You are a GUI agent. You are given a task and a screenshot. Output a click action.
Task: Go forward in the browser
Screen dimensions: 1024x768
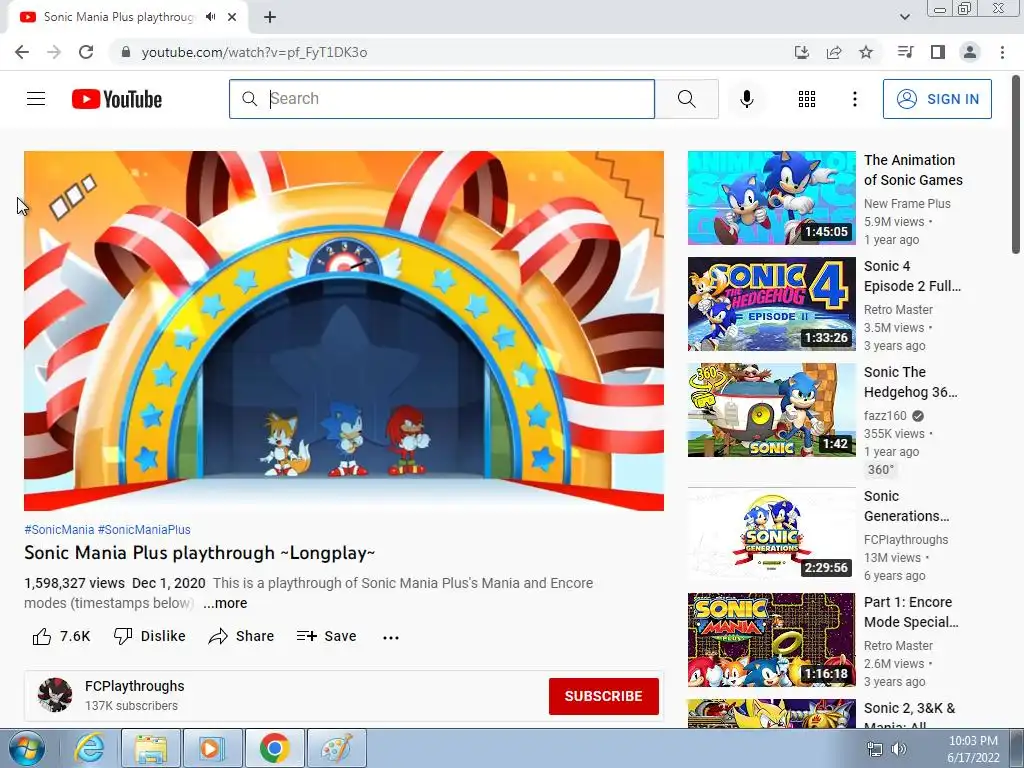54,52
